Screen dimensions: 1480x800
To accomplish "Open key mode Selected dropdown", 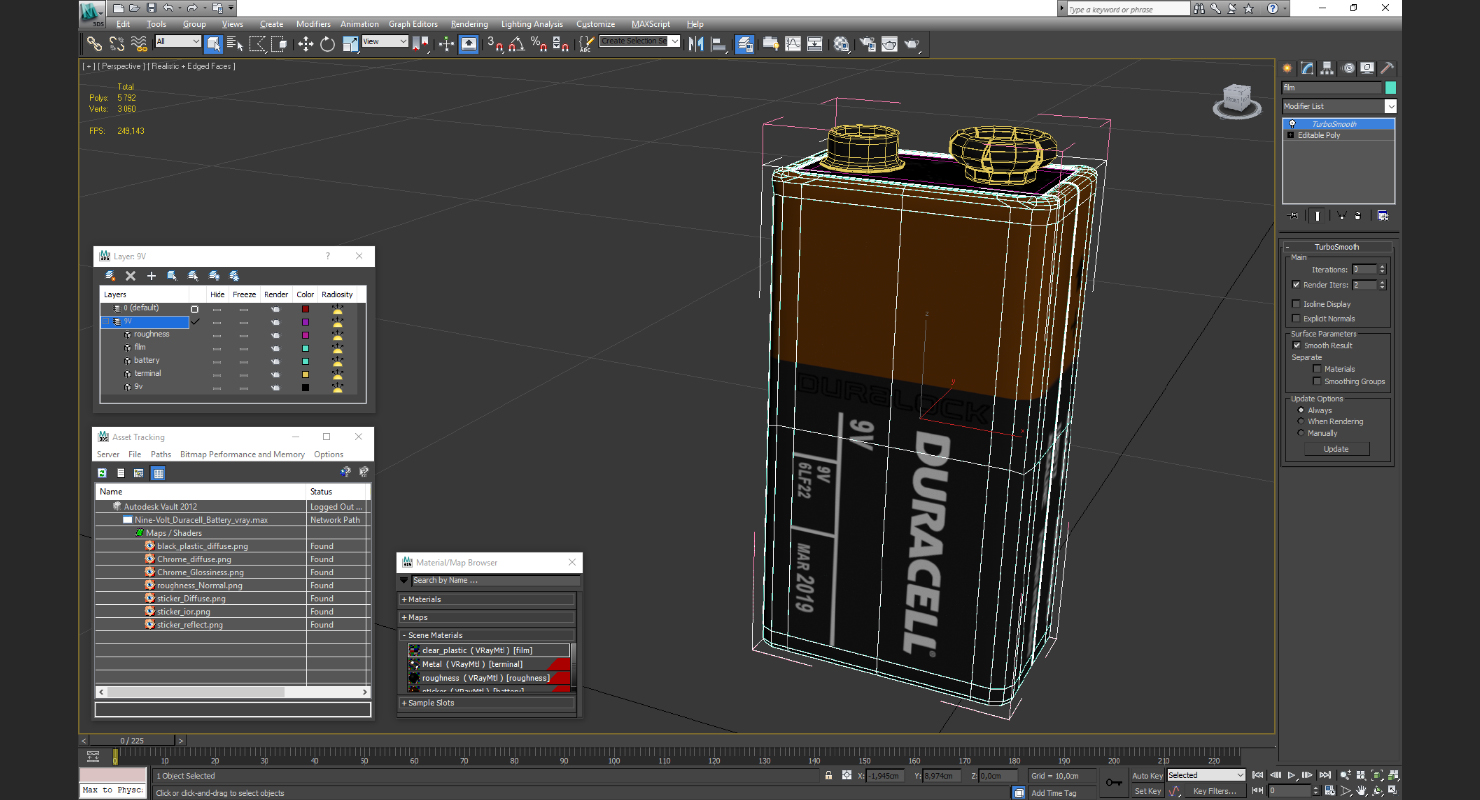I will (1206, 775).
